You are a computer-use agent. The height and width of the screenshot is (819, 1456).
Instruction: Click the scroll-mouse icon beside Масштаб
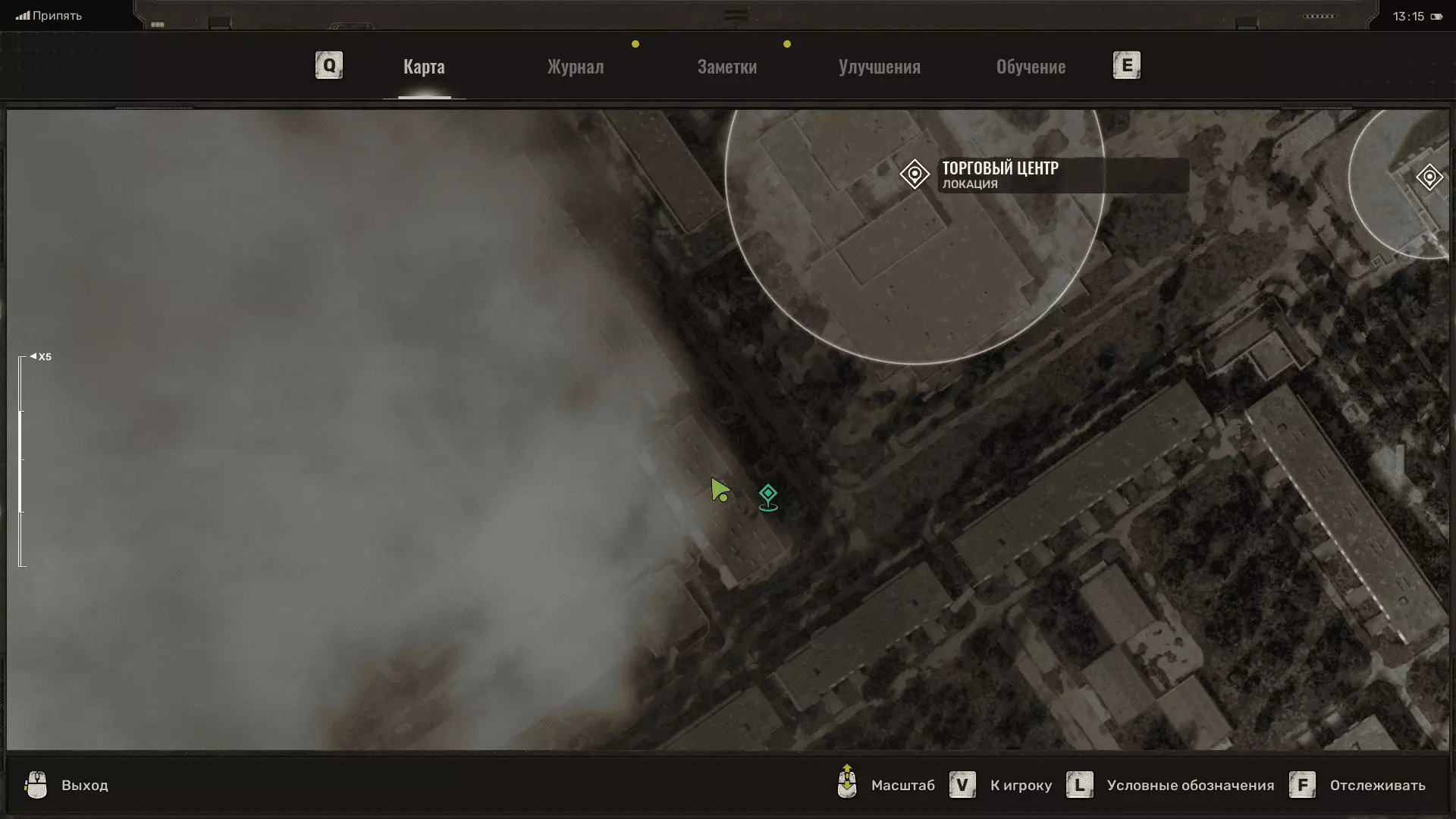847,783
